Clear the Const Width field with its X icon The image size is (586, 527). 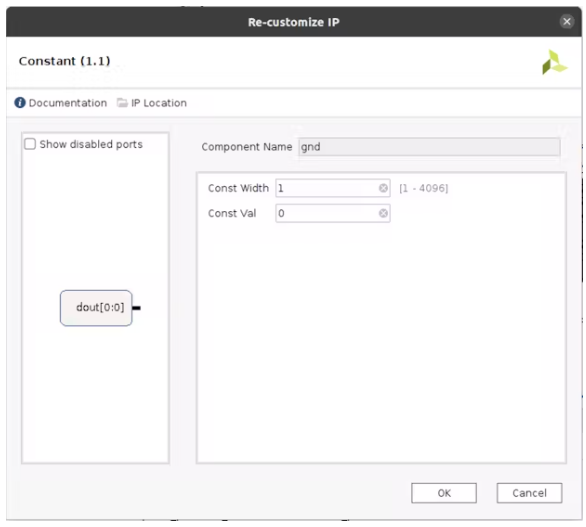pos(383,188)
